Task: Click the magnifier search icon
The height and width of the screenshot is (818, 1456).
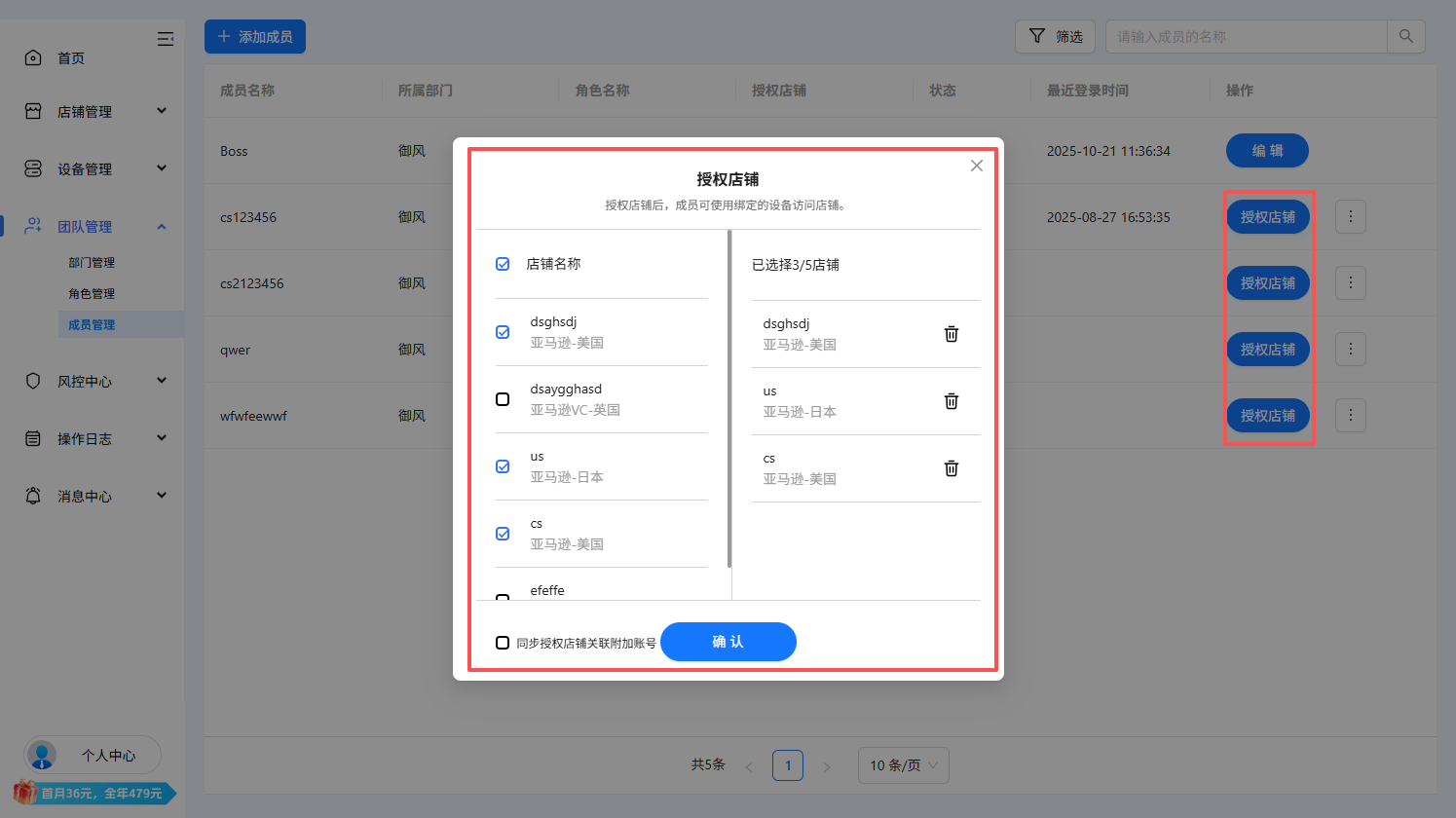Action: point(1406,36)
